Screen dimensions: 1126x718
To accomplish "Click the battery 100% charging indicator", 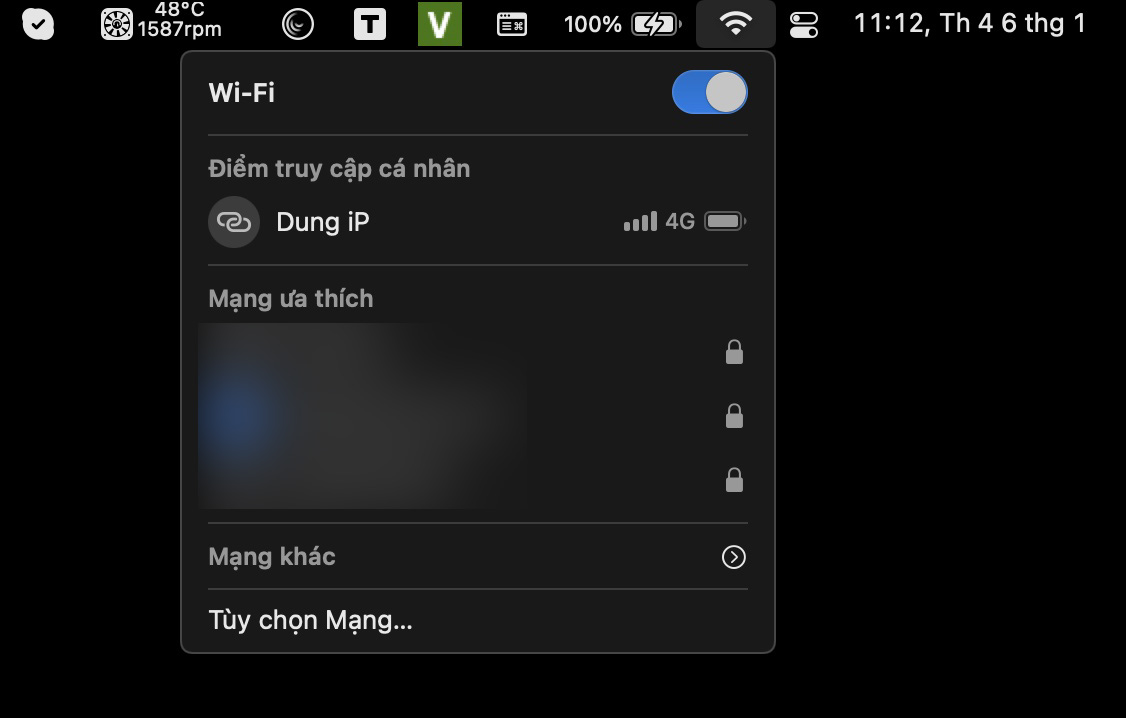I will pyautogui.click(x=622, y=24).
